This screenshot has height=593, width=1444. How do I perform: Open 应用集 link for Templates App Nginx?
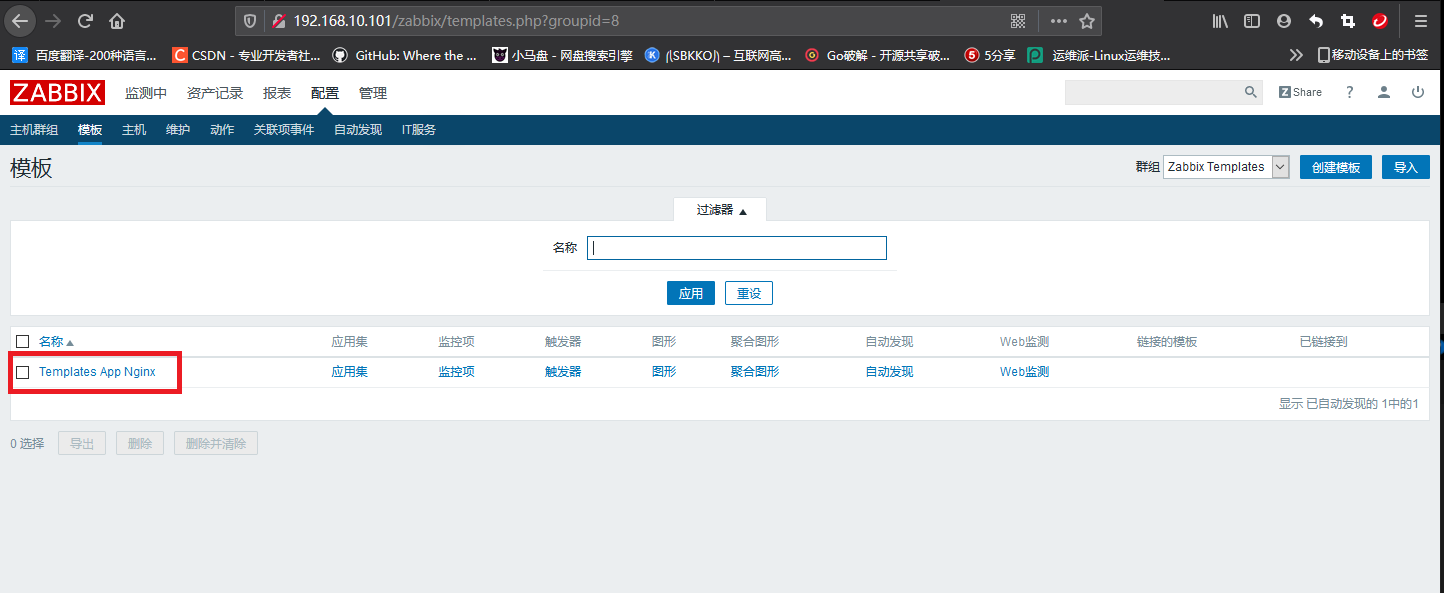tap(350, 372)
